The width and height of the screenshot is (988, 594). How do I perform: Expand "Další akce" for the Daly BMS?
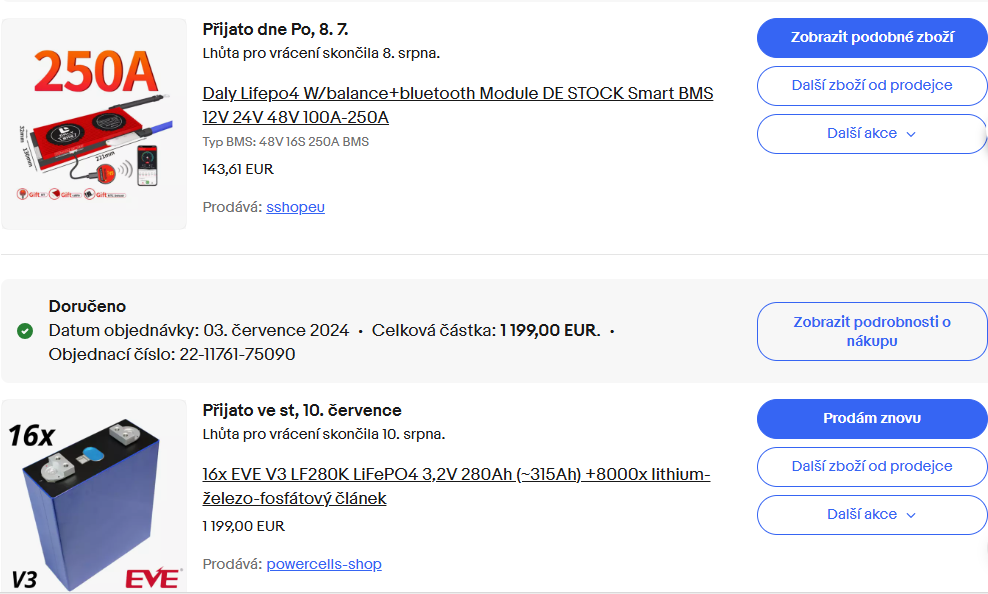(x=871, y=134)
